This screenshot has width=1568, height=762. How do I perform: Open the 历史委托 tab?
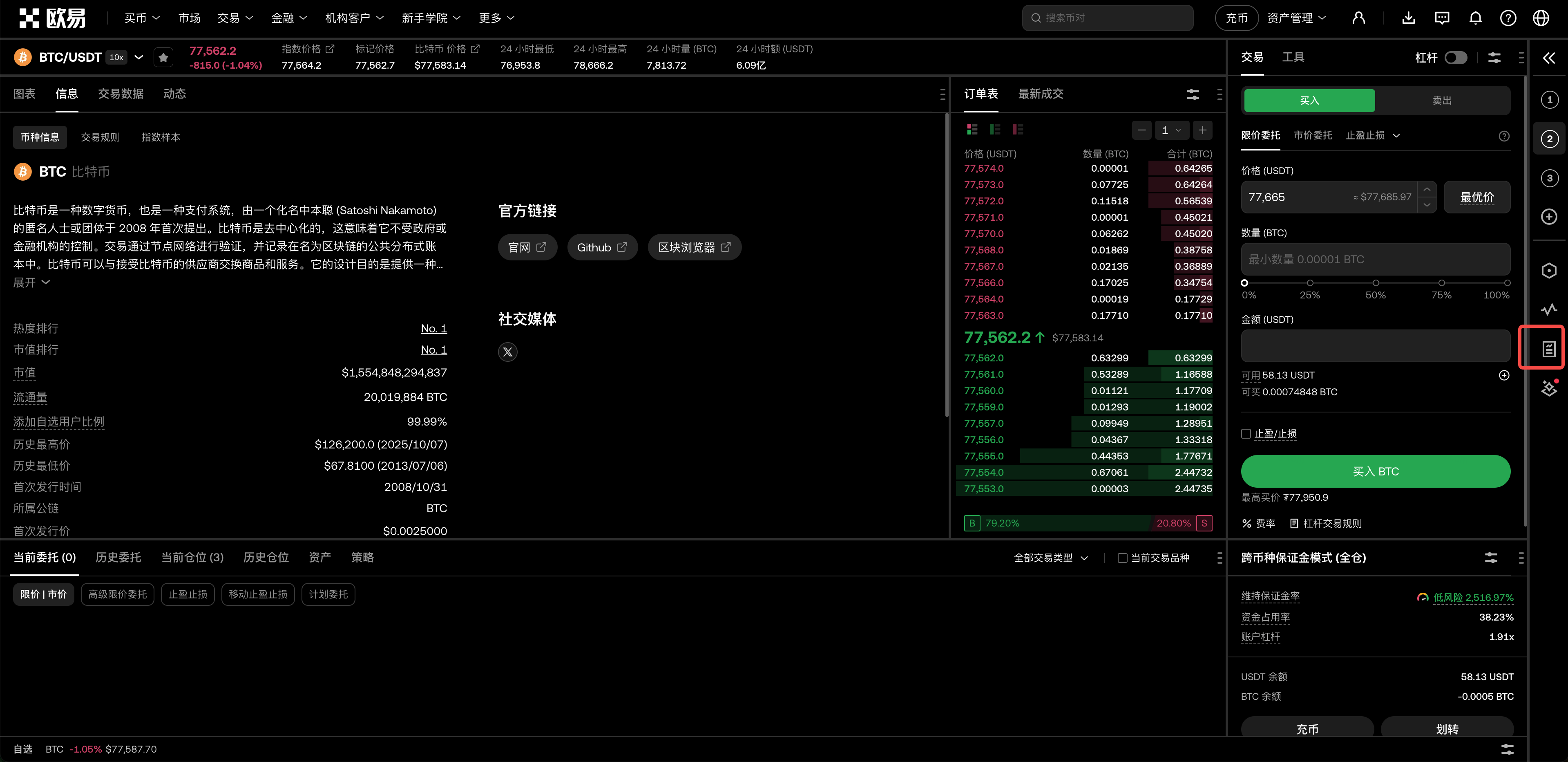point(118,557)
